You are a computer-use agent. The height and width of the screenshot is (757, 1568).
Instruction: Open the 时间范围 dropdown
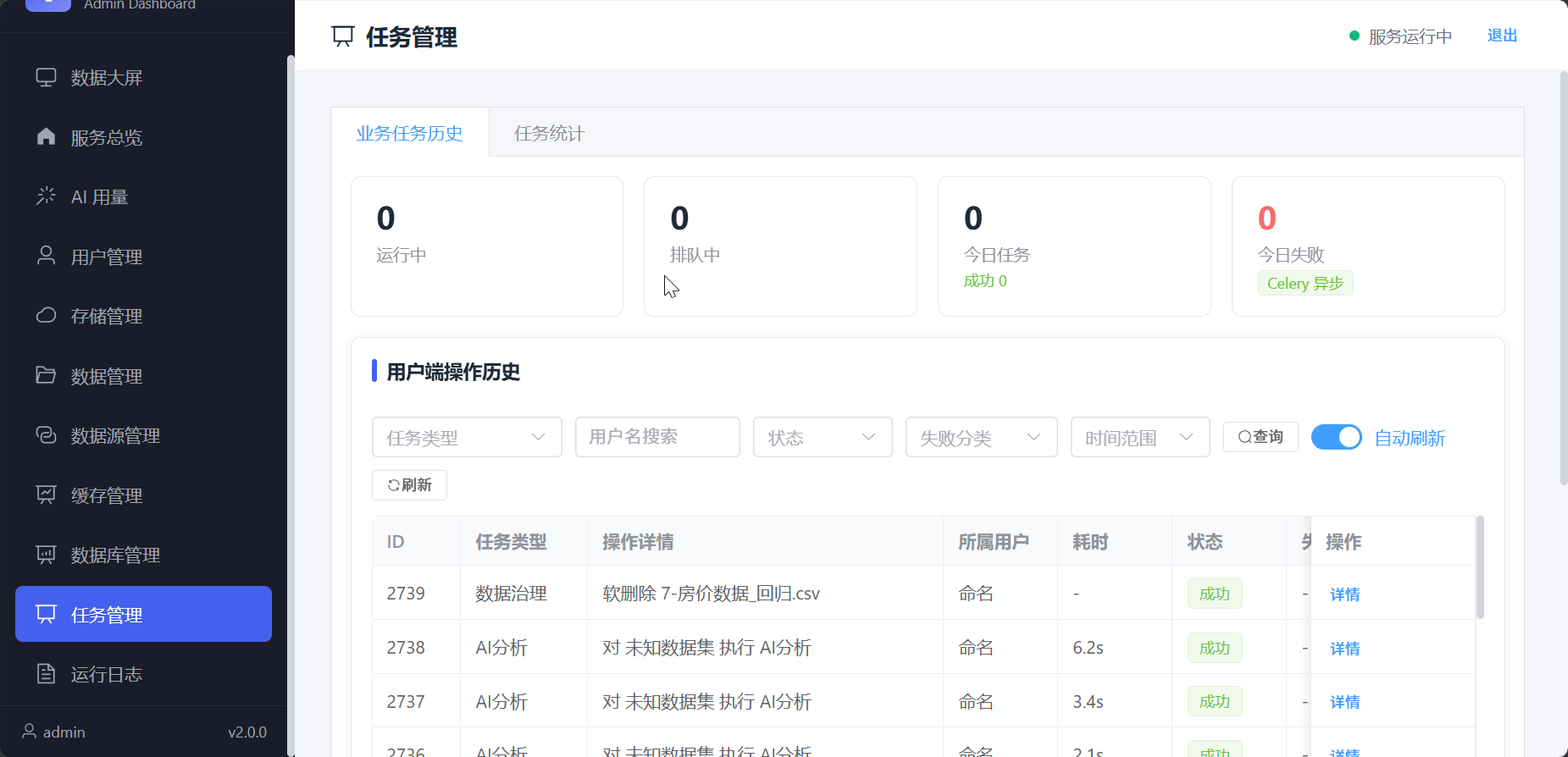(x=1140, y=437)
